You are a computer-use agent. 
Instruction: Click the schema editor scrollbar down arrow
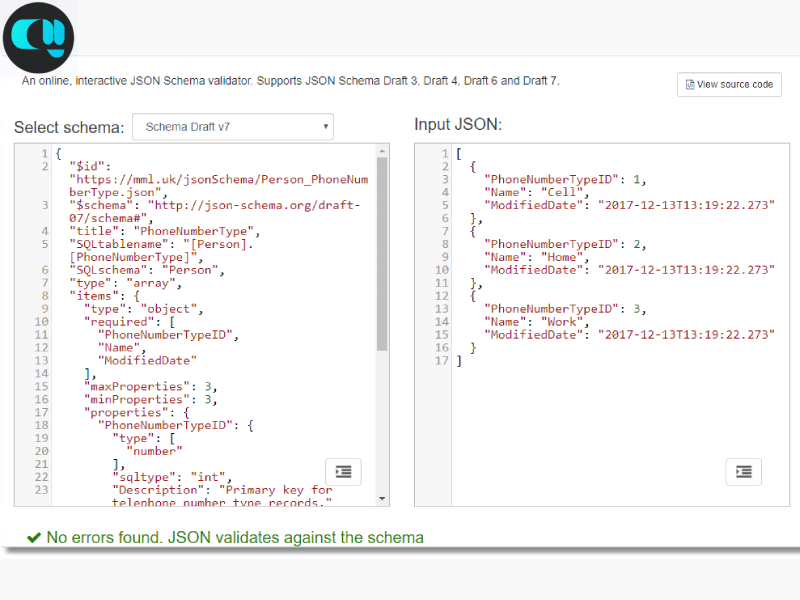(382, 498)
